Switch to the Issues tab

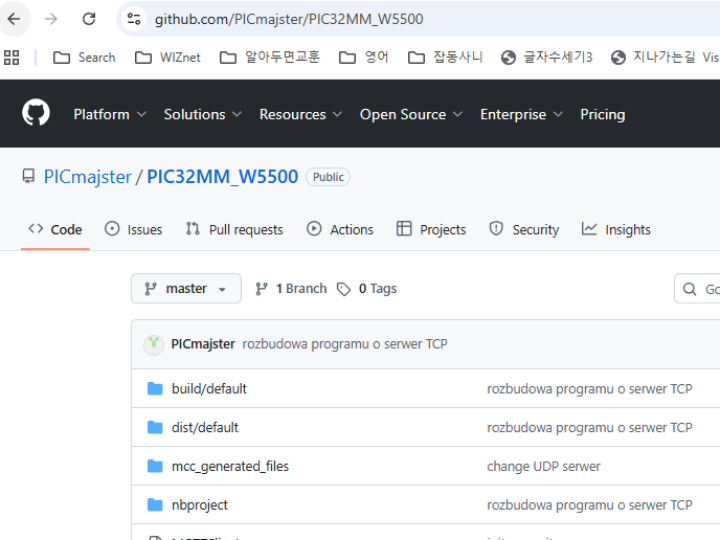click(x=134, y=230)
